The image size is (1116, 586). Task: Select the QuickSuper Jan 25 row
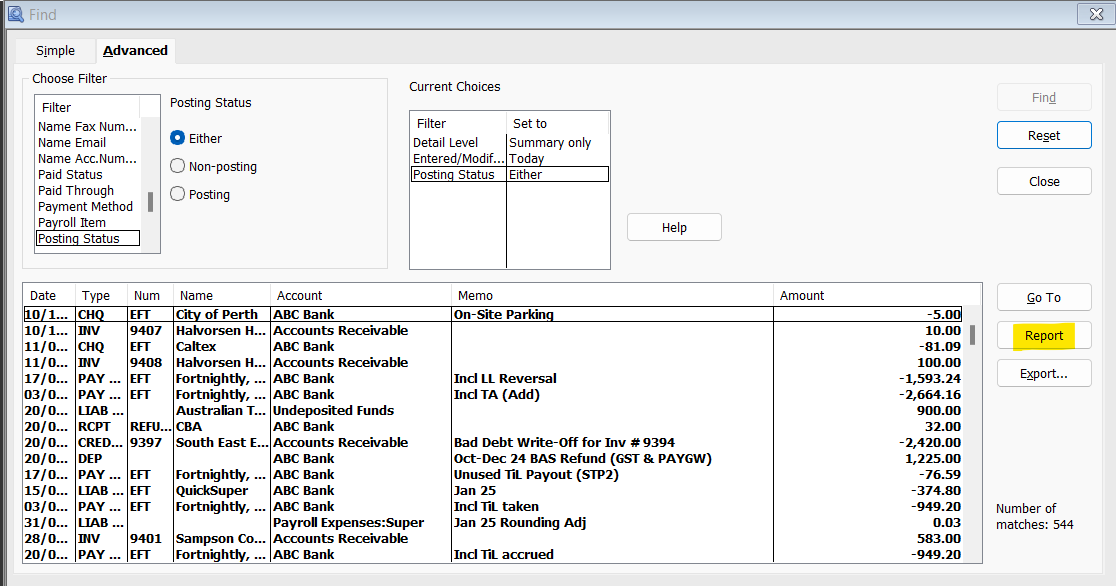(493, 491)
